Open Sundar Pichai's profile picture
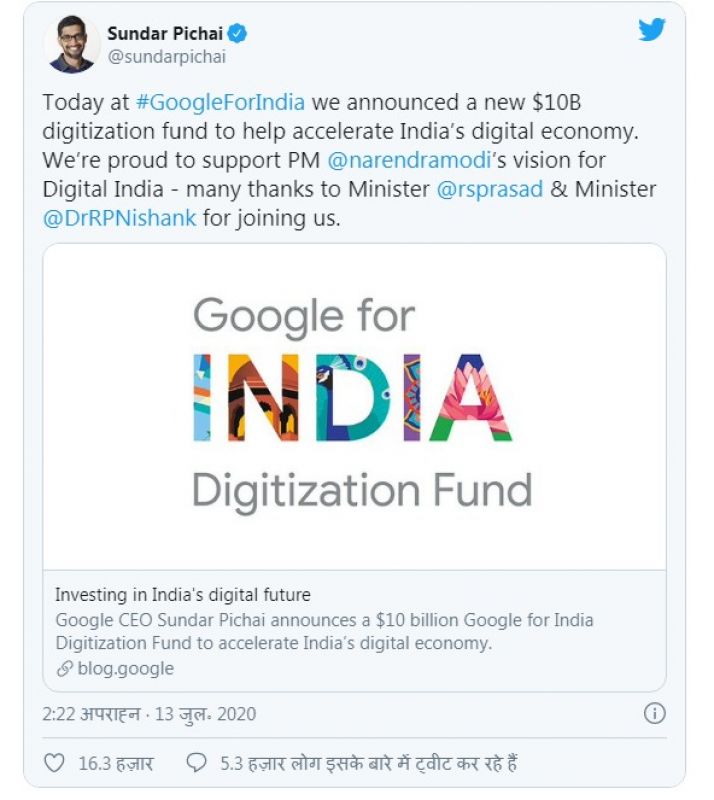Screen dimensions: 714x800 (x=72, y=44)
